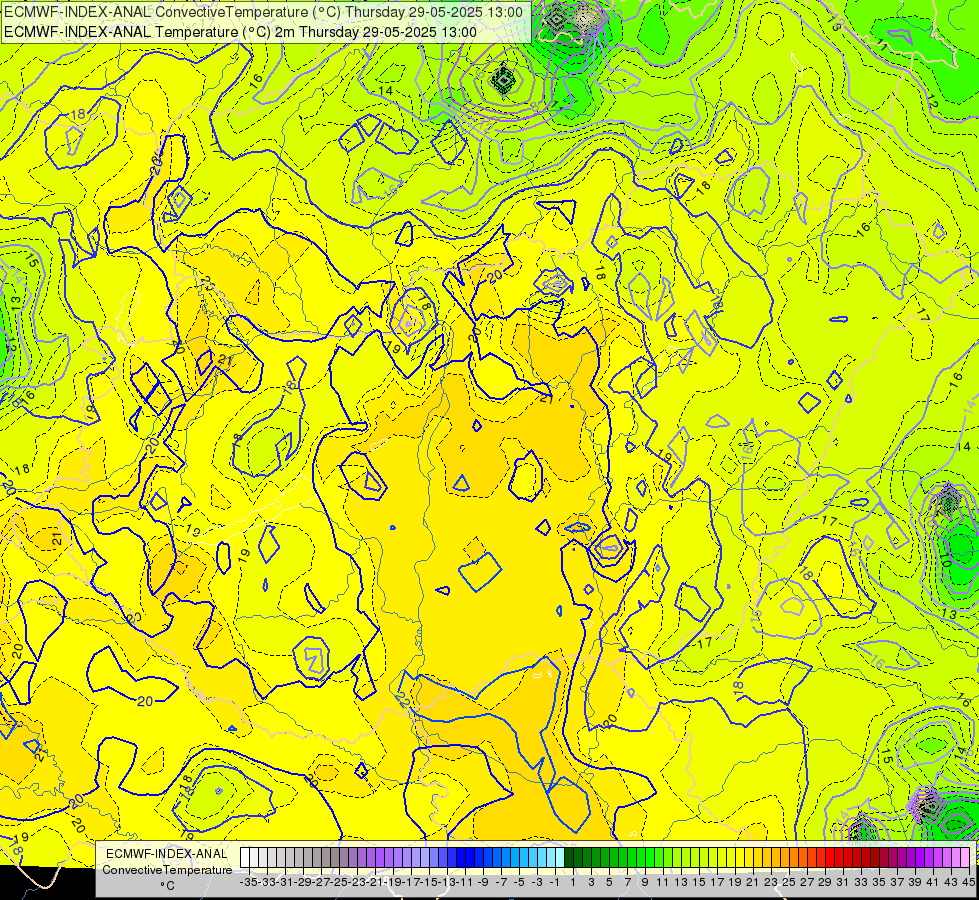Click the 41 legend value

click(x=933, y=882)
